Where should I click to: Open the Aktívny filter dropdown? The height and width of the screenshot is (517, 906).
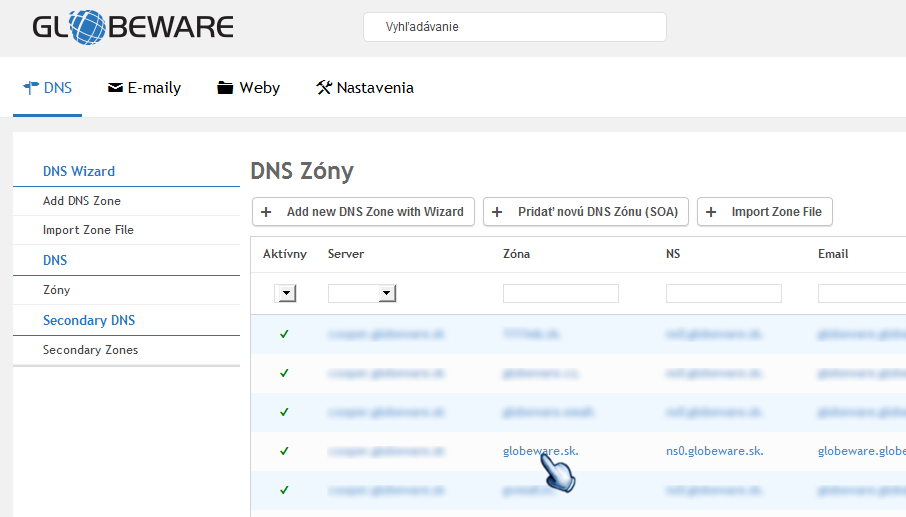tap(286, 293)
